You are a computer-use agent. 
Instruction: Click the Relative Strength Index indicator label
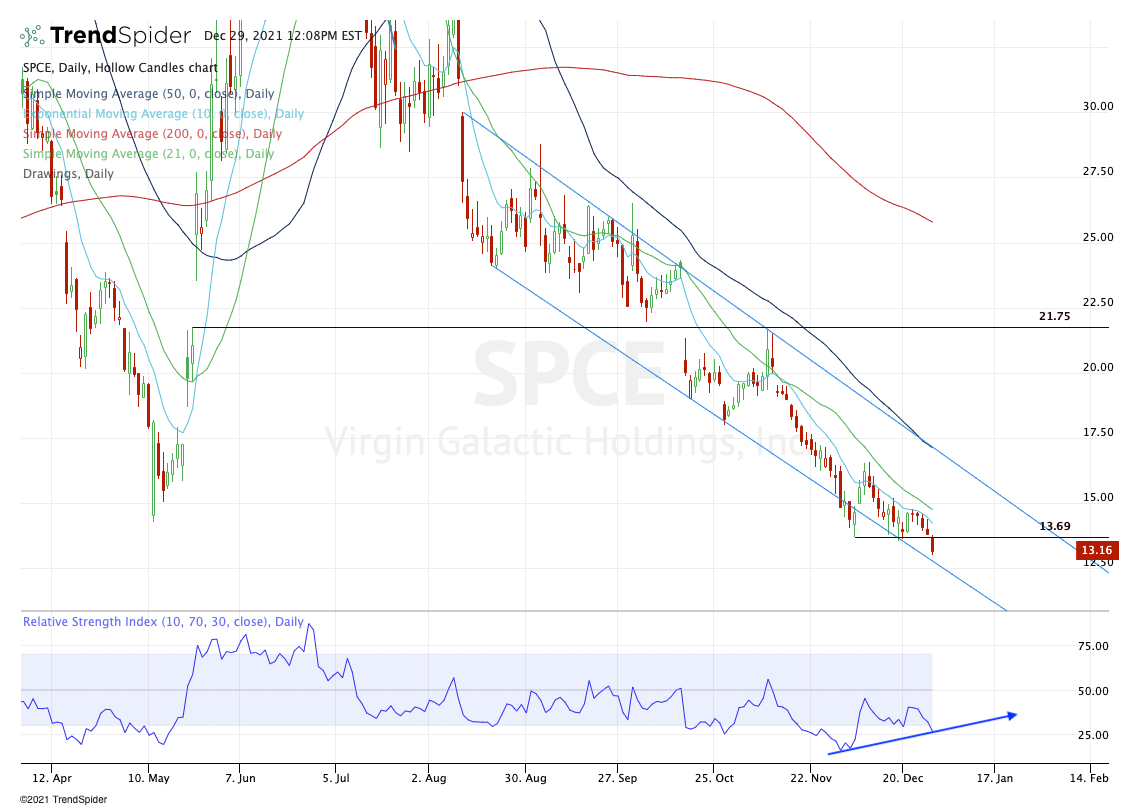[x=163, y=622]
